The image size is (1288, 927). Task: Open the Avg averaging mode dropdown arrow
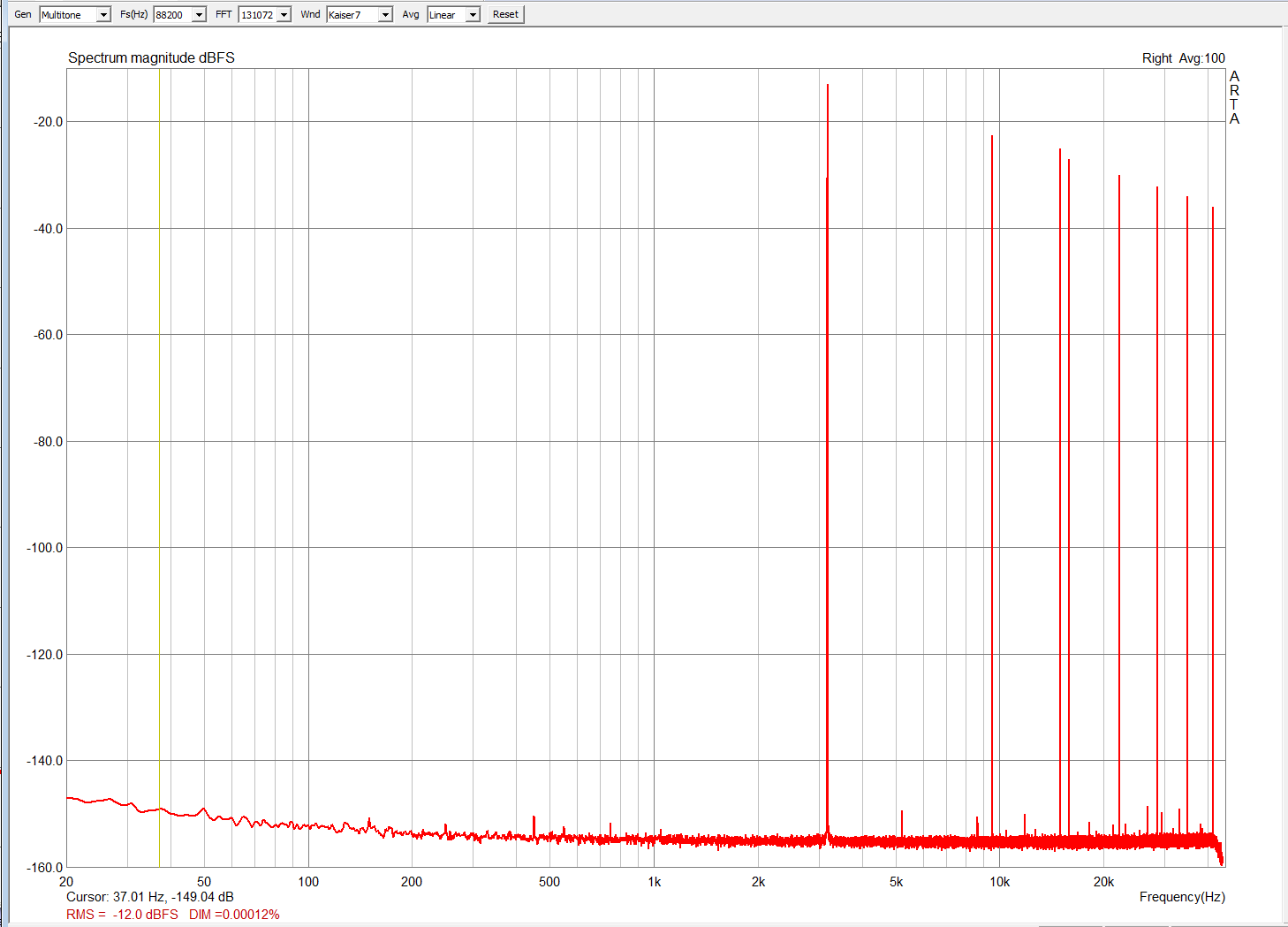473,15
